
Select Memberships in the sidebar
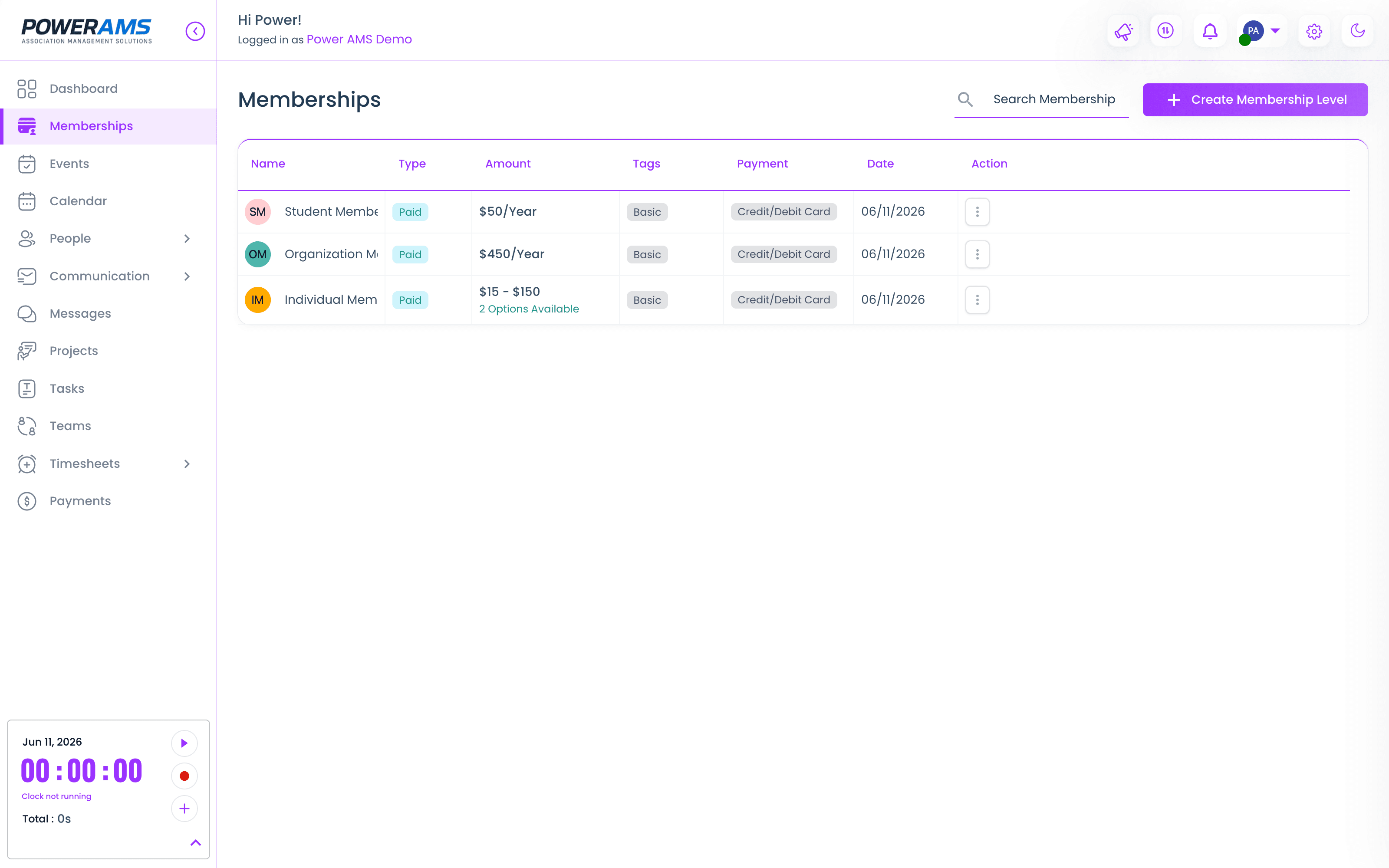[109, 126]
